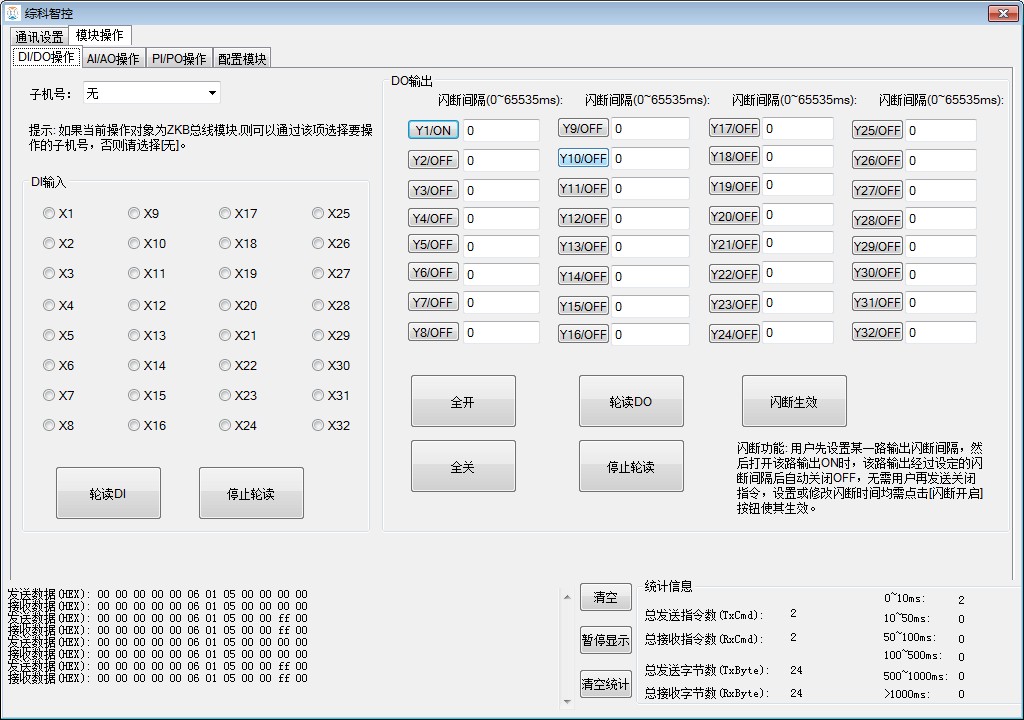Viewport: 1024px width, 720px height.
Task: Click the log panel vertical scrollbar
Action: coord(567,645)
